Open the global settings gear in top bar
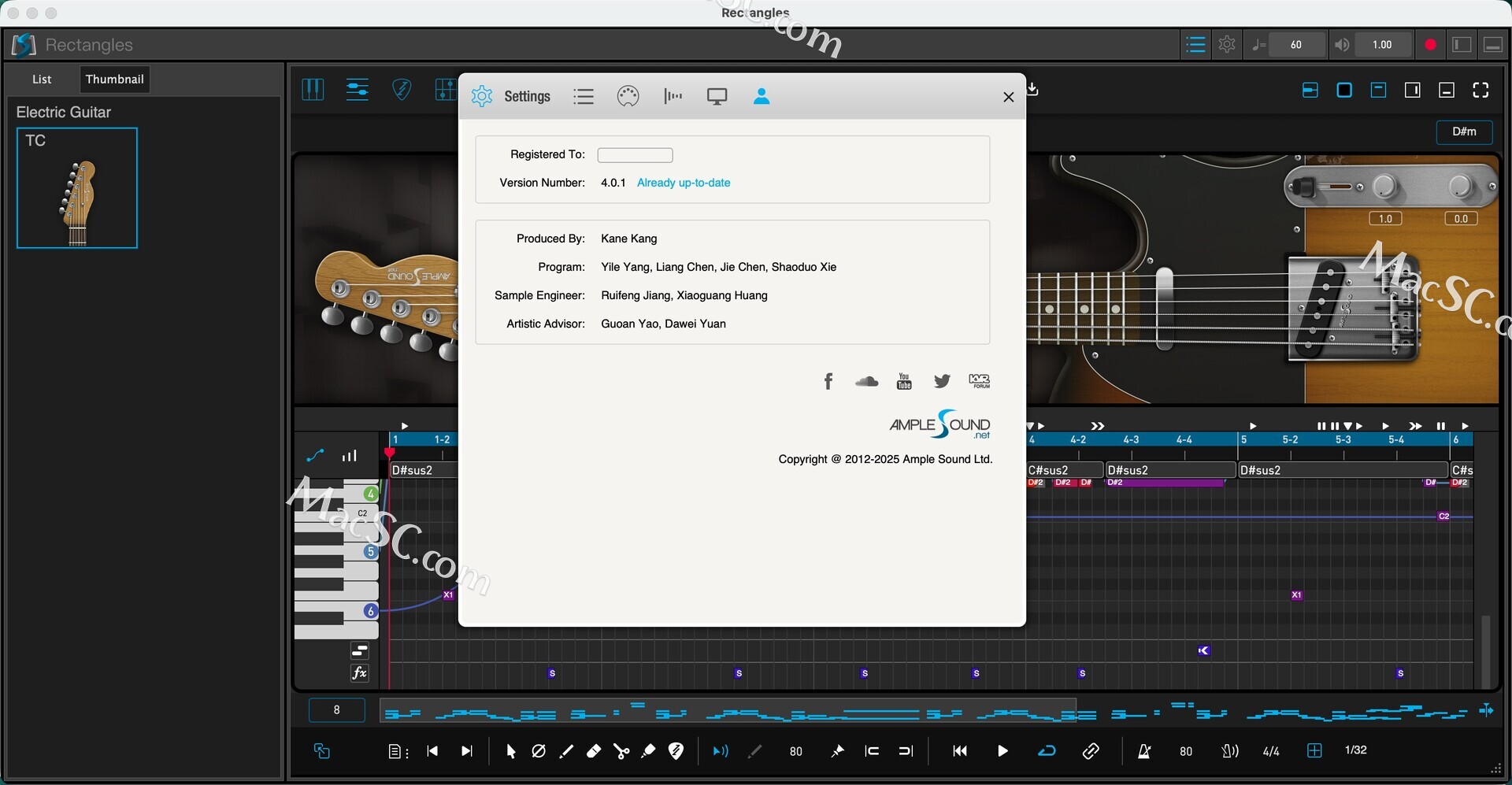 click(x=1227, y=45)
